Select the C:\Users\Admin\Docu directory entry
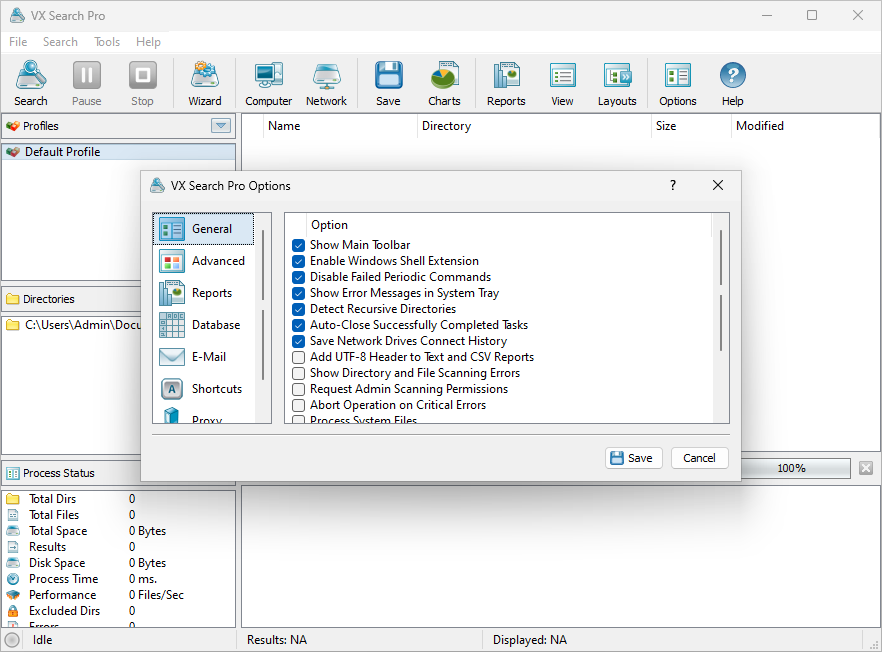This screenshot has height=652, width=882. click(80, 323)
